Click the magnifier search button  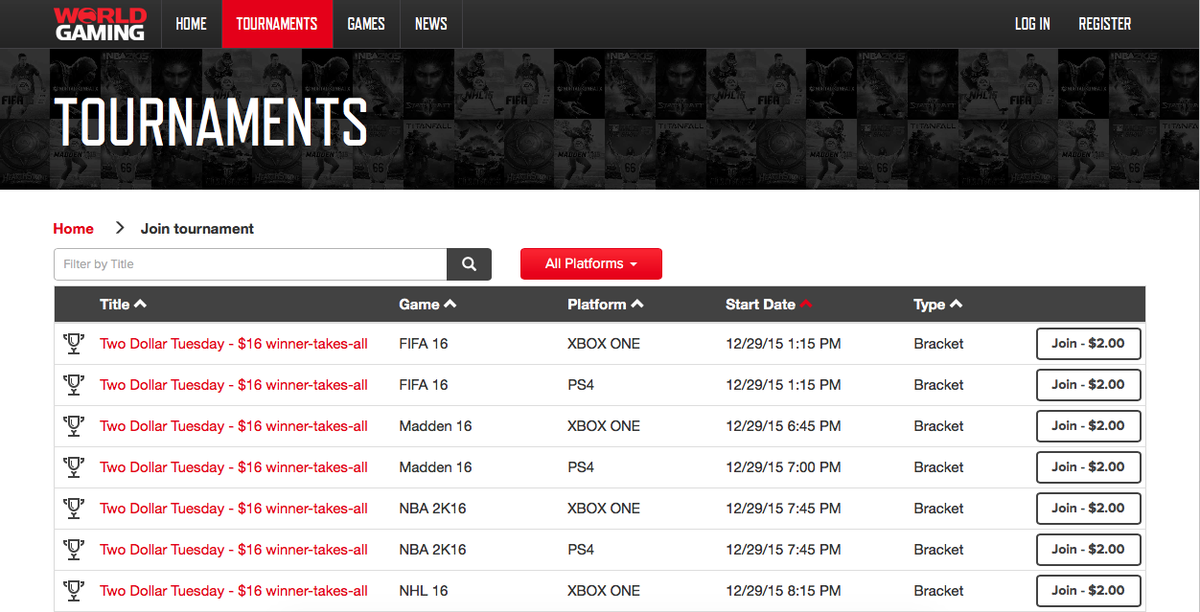469,264
